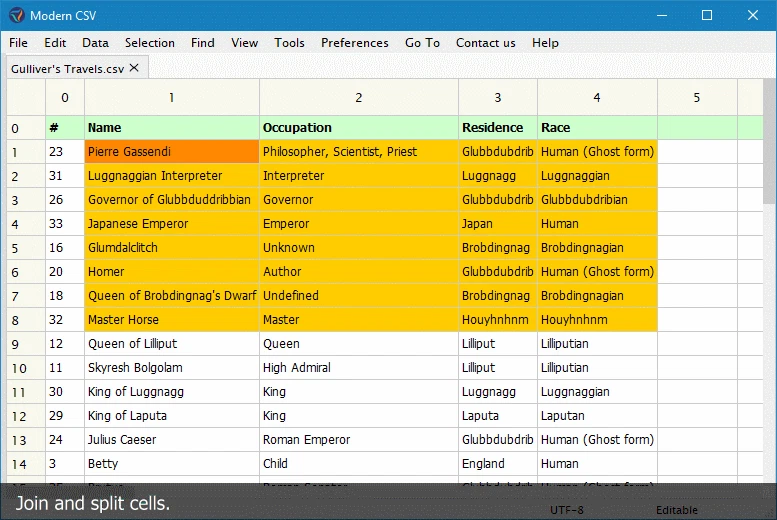Select the 'England' cell
This screenshot has width=777, height=520.
pos(498,464)
